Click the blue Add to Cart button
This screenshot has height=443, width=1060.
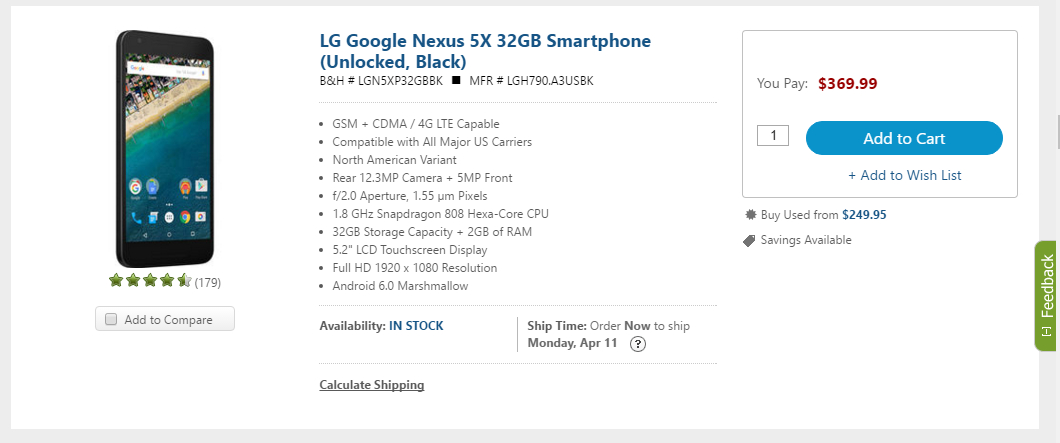tap(904, 138)
